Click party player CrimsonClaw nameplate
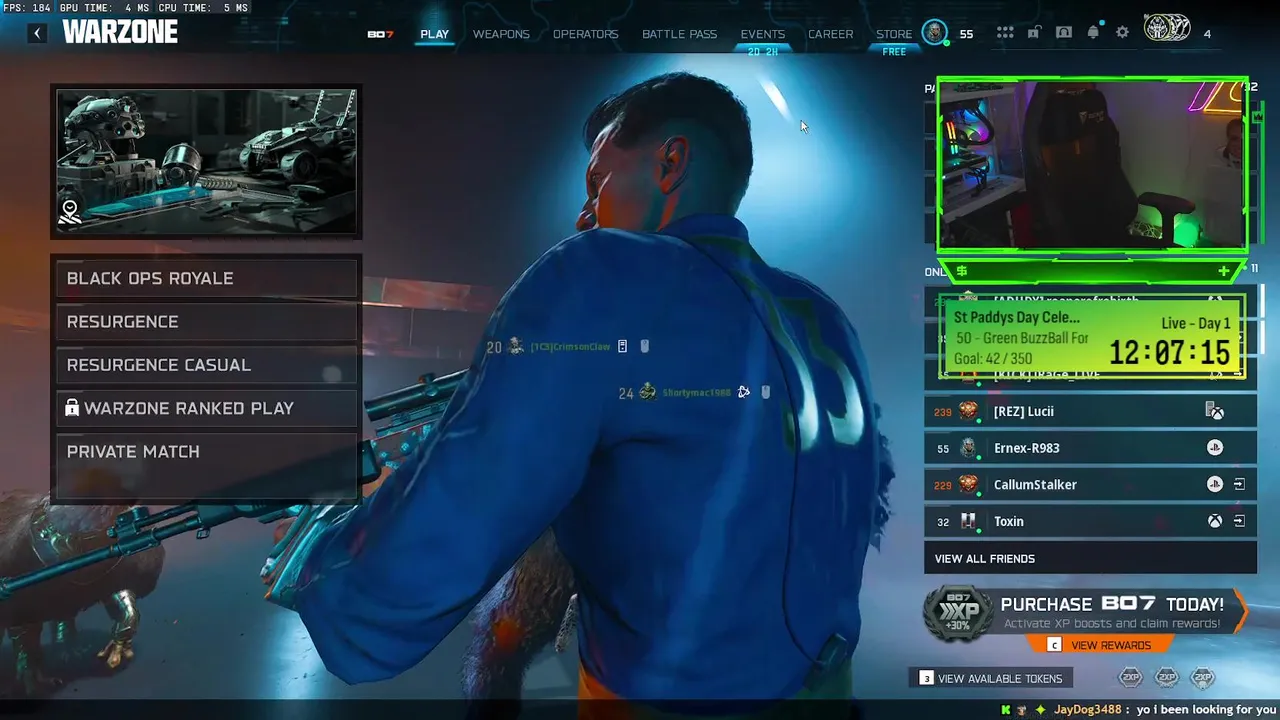The width and height of the screenshot is (1280, 720). pos(568,347)
